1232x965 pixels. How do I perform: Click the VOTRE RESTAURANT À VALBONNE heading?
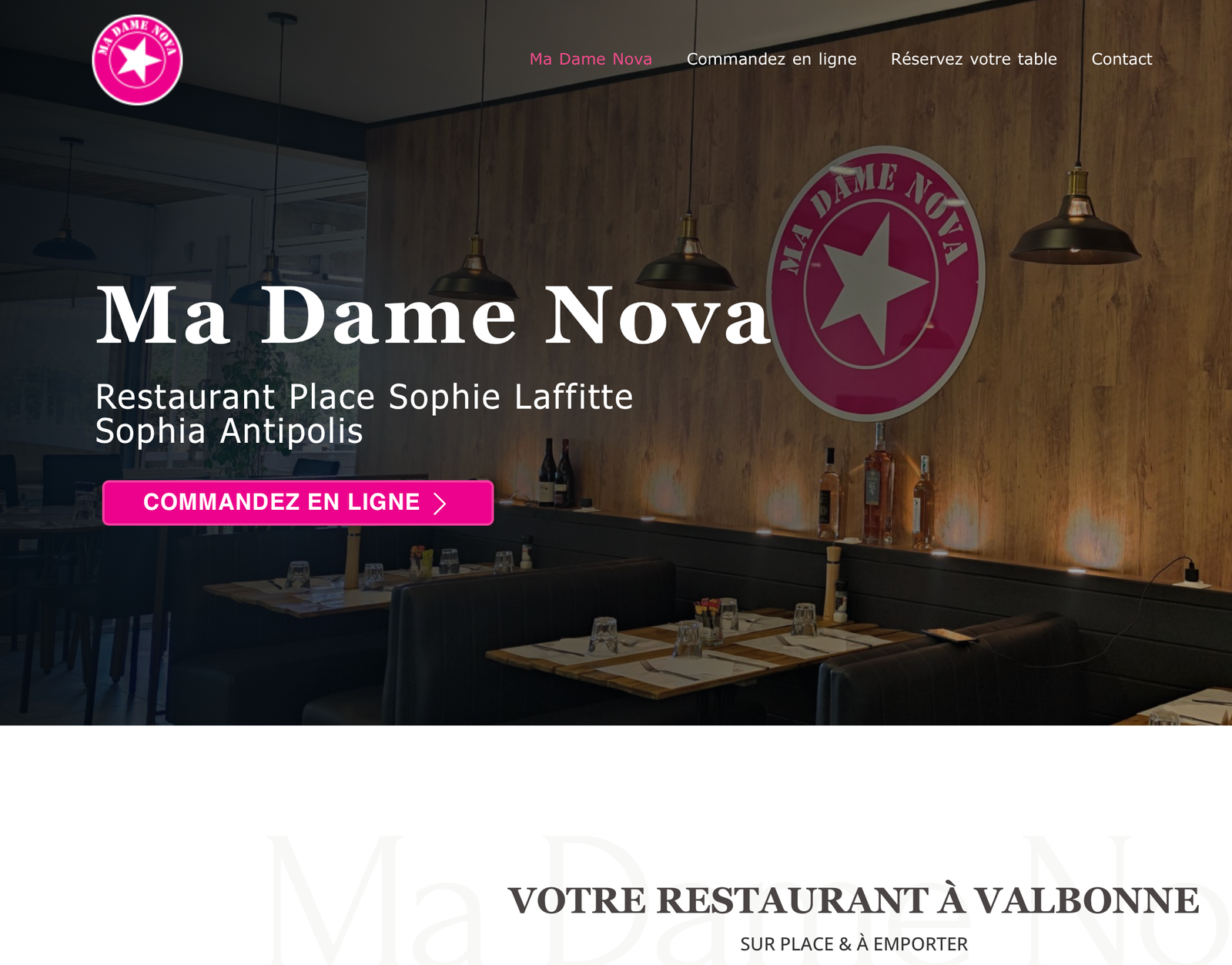click(x=853, y=900)
